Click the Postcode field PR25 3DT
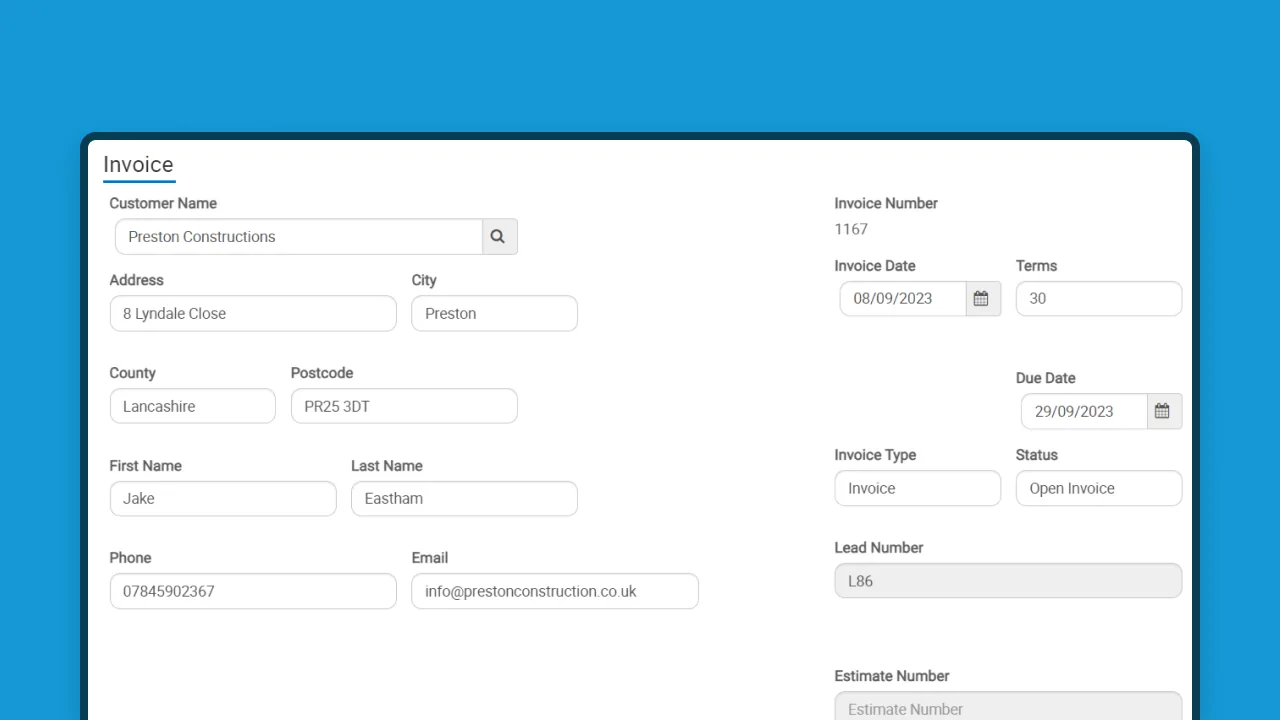Image resolution: width=1280 pixels, height=720 pixels. click(x=404, y=406)
